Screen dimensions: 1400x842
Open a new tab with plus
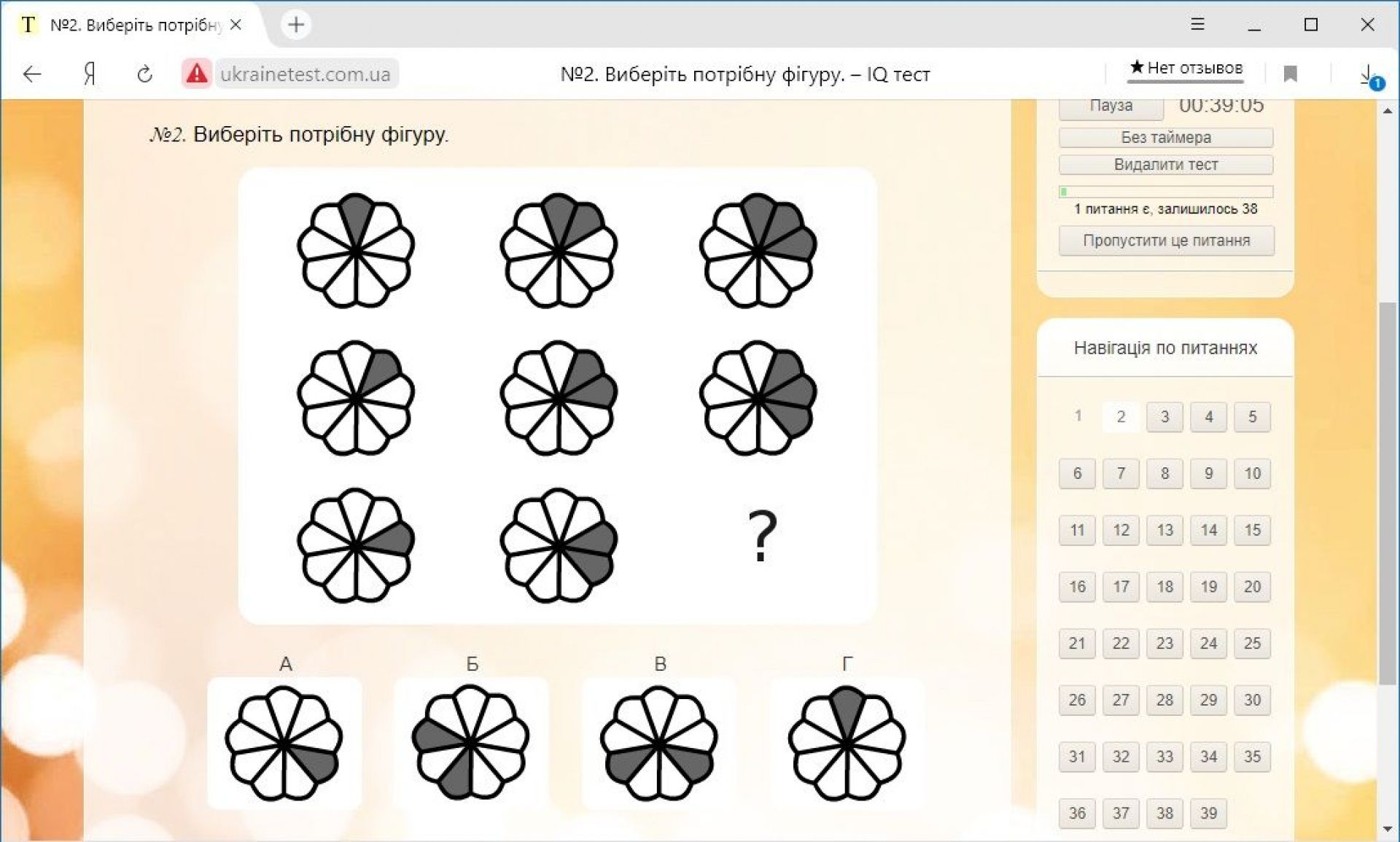(x=296, y=25)
